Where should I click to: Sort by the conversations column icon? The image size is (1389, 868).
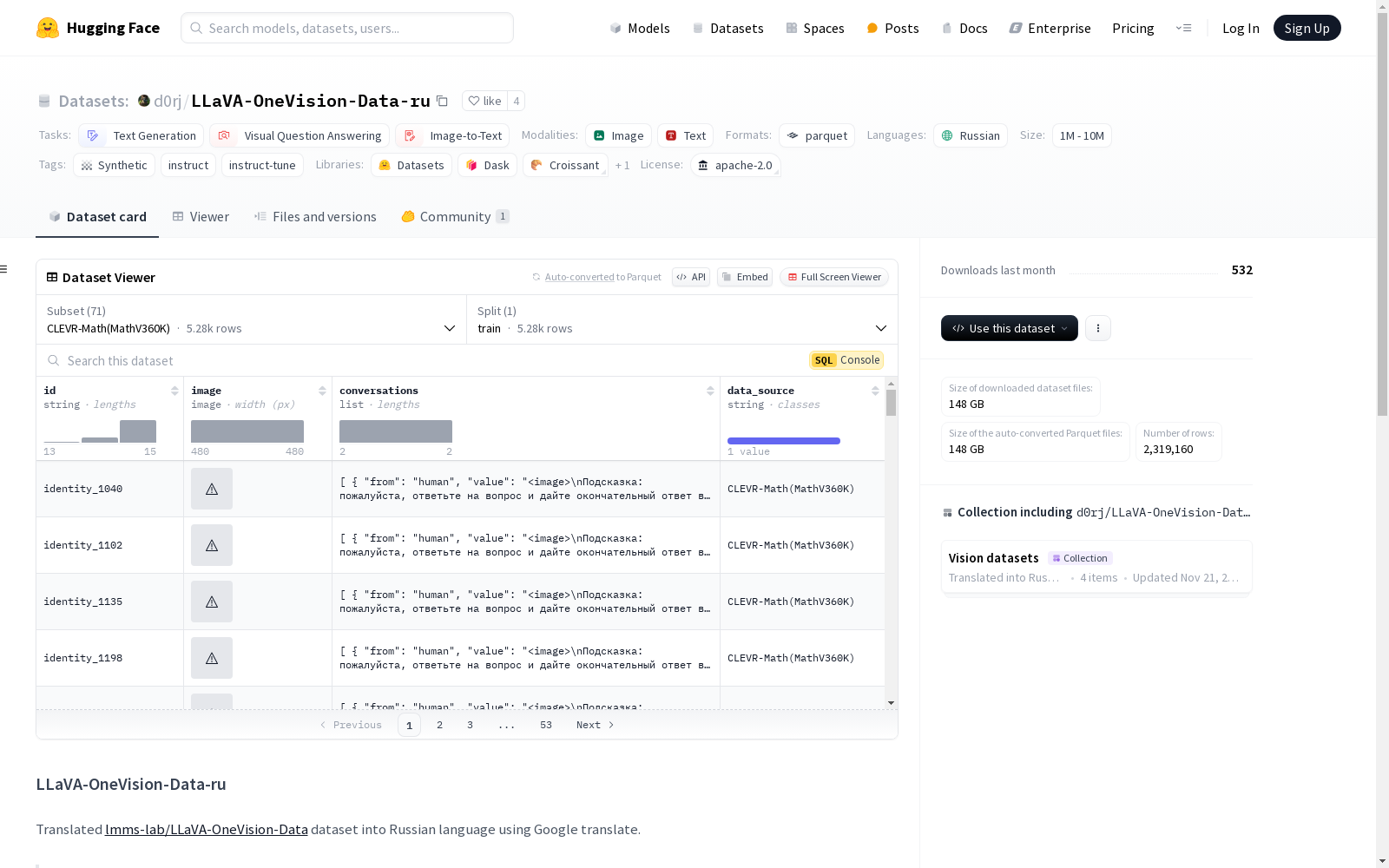pos(710,391)
